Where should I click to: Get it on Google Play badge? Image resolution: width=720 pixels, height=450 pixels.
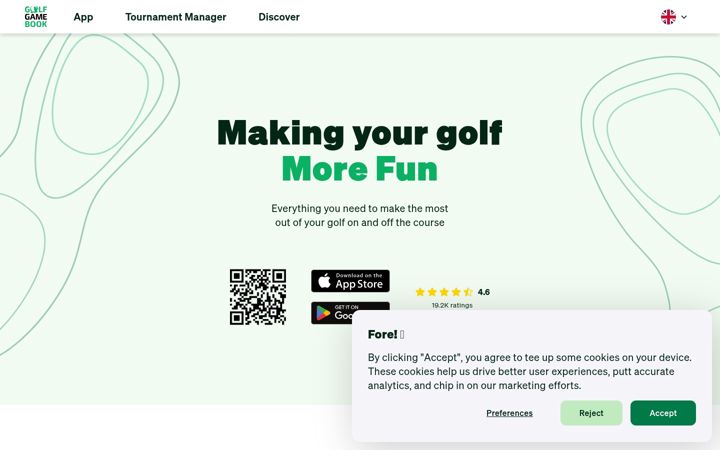tap(350, 312)
